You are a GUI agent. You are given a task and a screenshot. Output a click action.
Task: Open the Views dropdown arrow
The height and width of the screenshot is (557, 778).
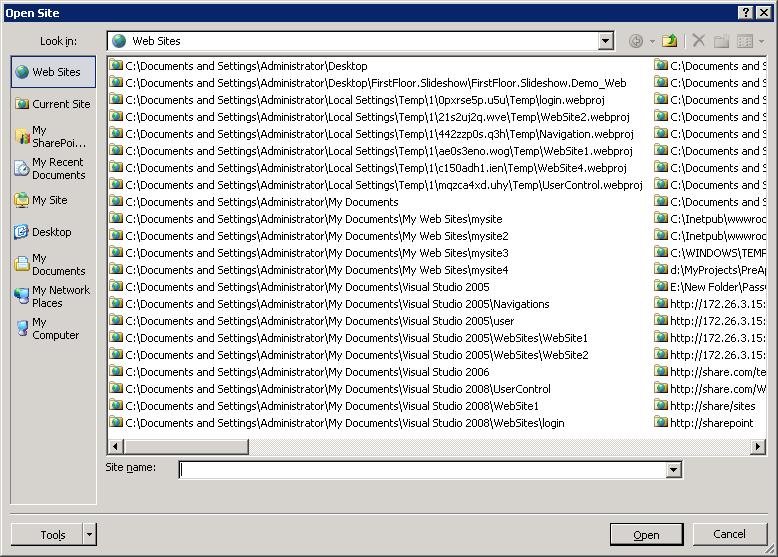click(x=762, y=42)
